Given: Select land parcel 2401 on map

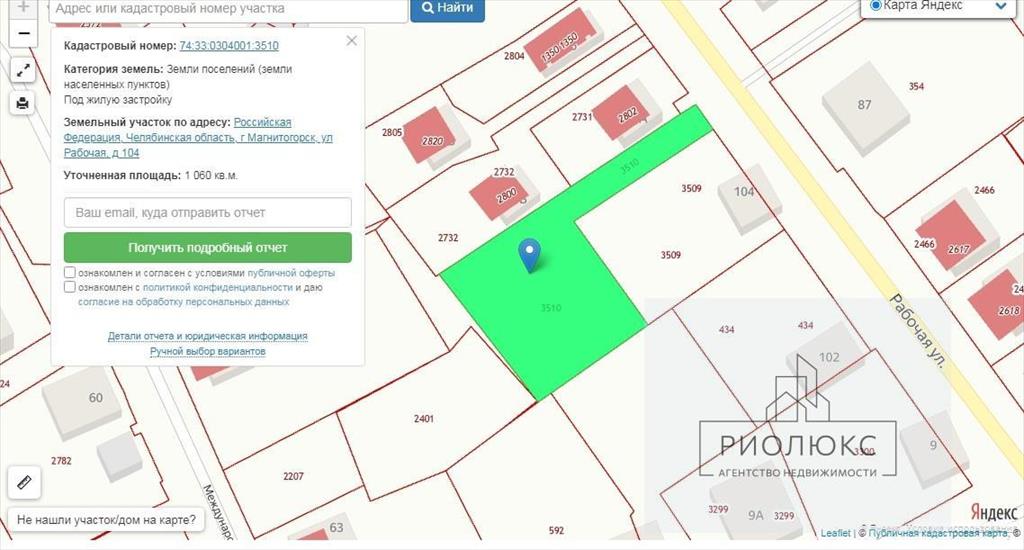Looking at the screenshot, I should (424, 418).
